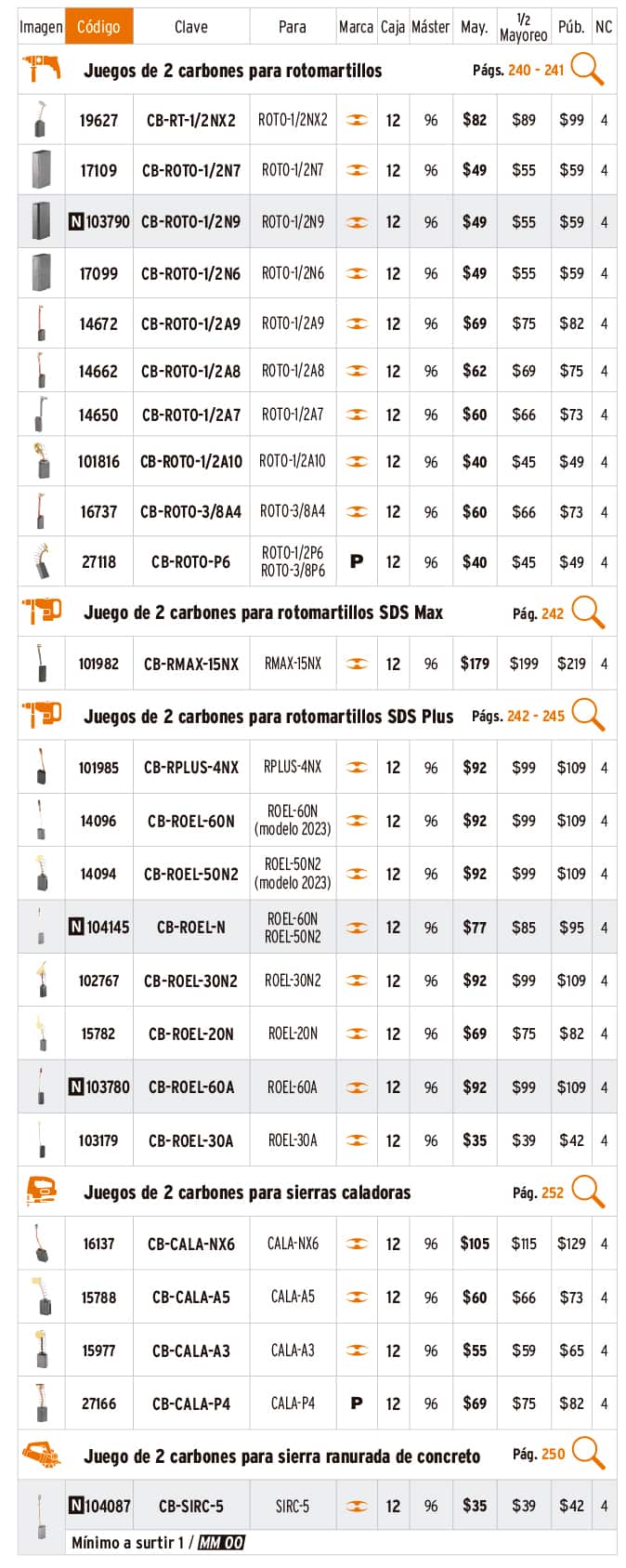
Task: Click the MM 00 label in the footer
Action: point(221,1542)
